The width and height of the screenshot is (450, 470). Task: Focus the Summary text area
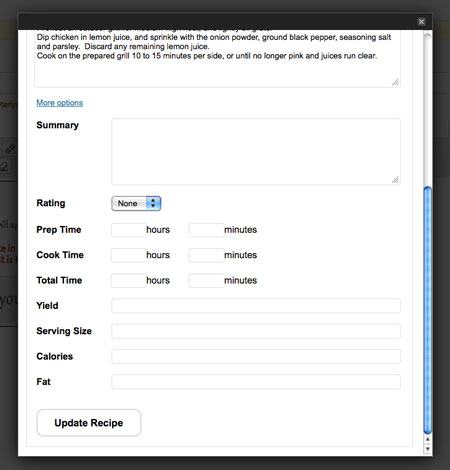[256, 151]
